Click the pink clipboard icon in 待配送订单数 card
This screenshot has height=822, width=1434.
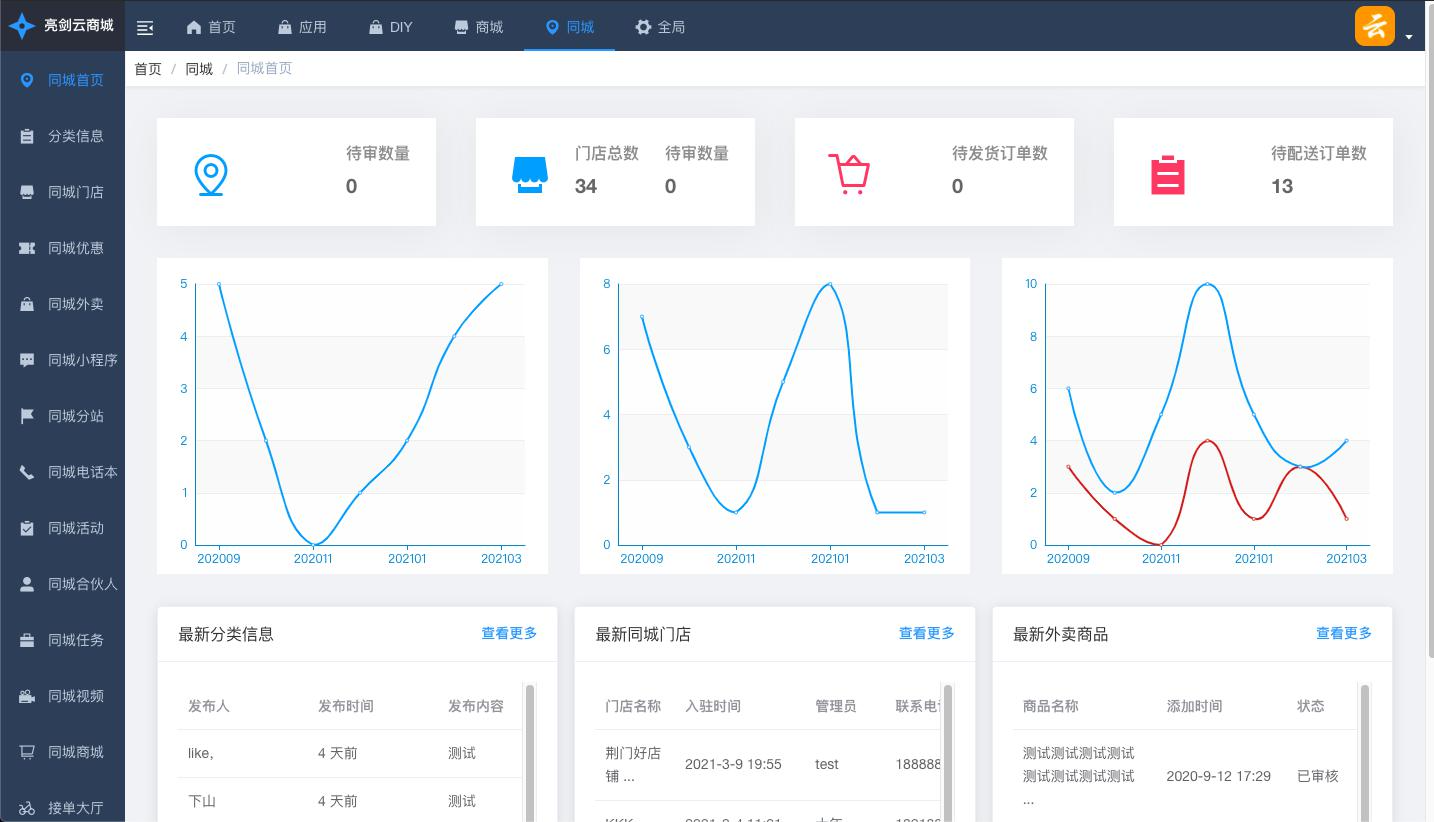[1167, 175]
